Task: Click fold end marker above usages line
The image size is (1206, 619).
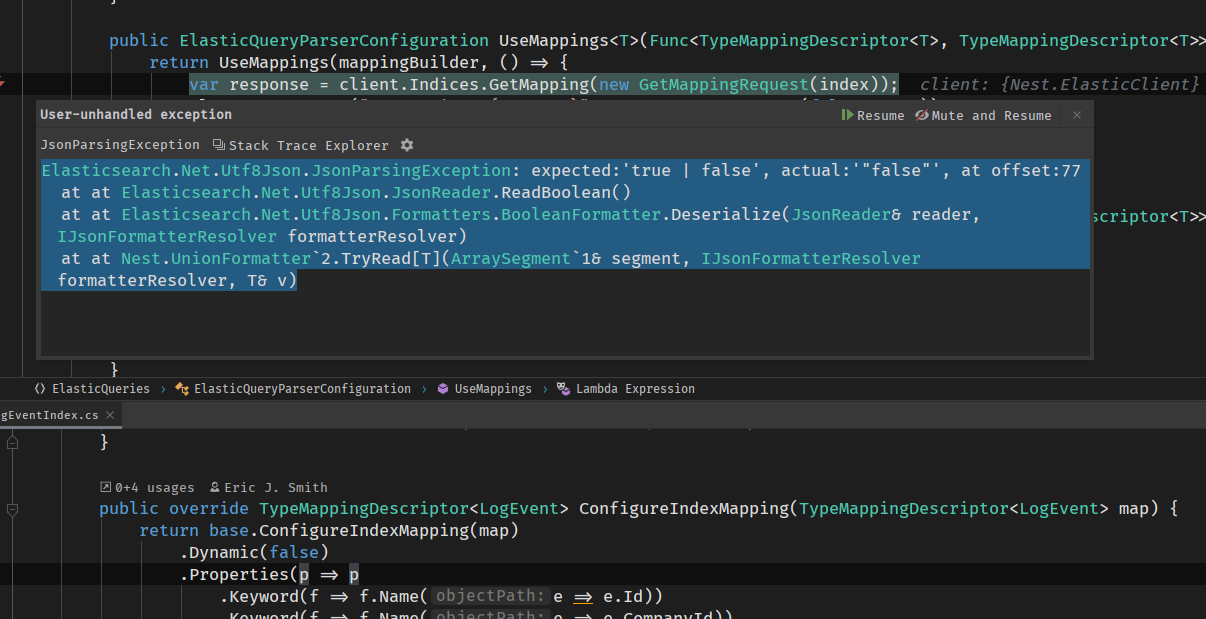Action: click(12, 441)
